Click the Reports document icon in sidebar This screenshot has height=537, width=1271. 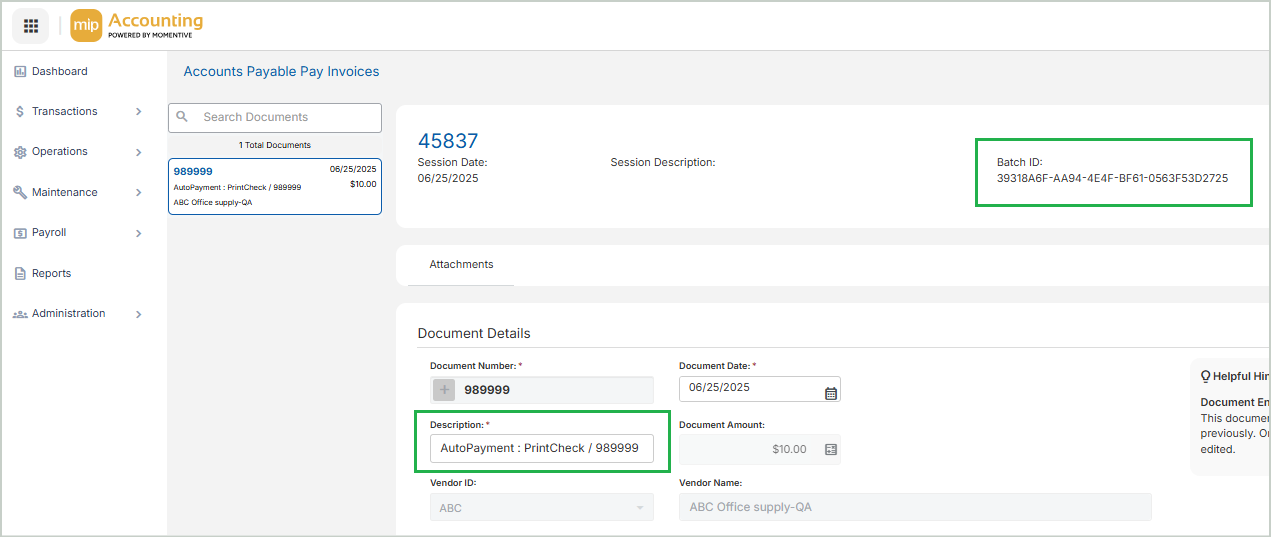[x=20, y=274]
